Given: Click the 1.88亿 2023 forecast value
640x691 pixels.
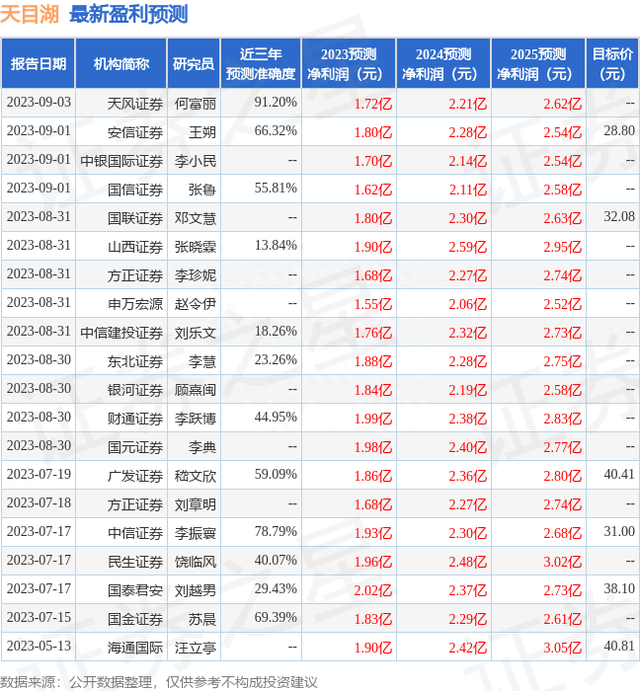Looking at the screenshot, I should [x=373, y=362].
